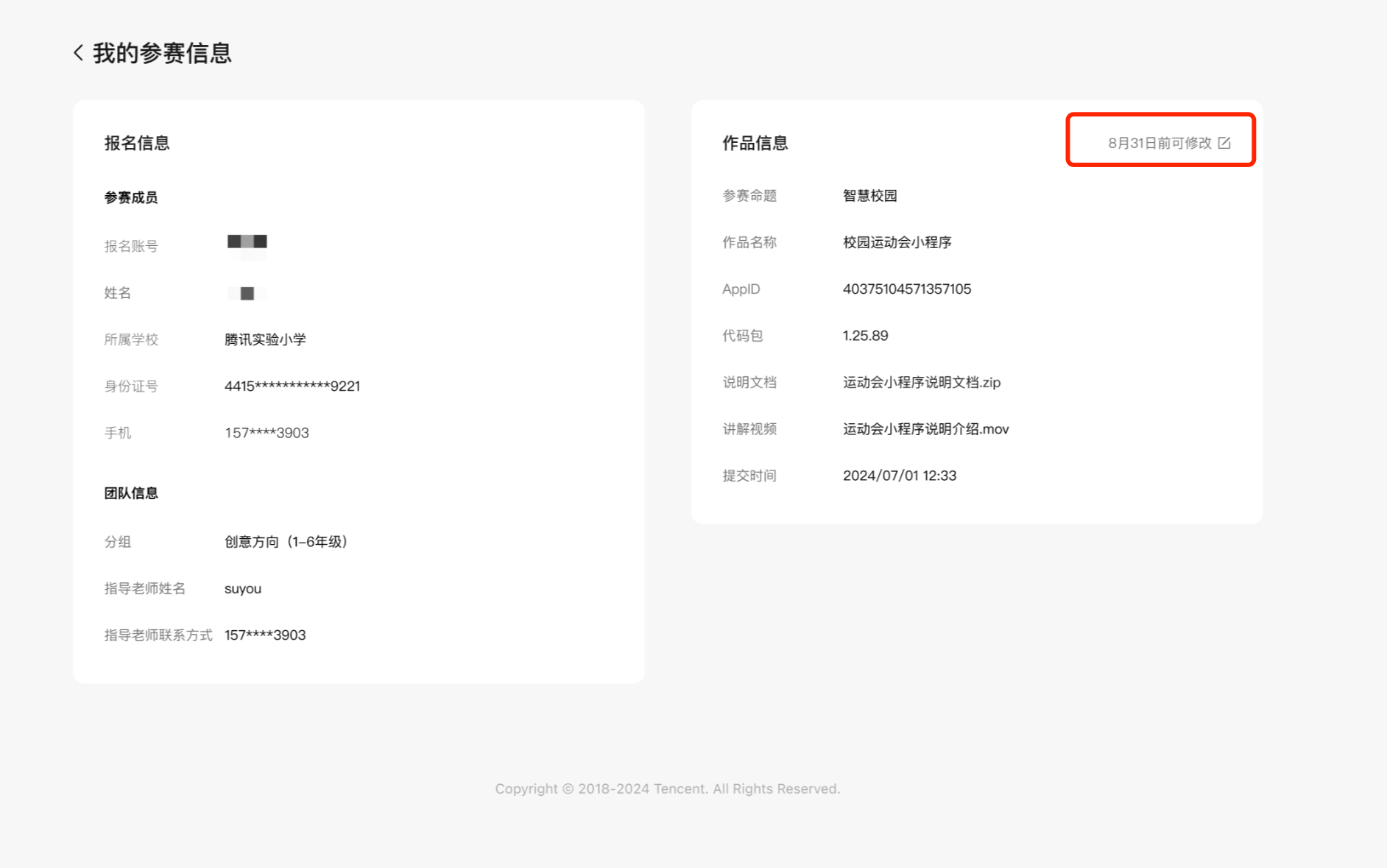Click the 智慧校园 topic value
Viewport: 1387px width, 868px height.
[x=869, y=196]
